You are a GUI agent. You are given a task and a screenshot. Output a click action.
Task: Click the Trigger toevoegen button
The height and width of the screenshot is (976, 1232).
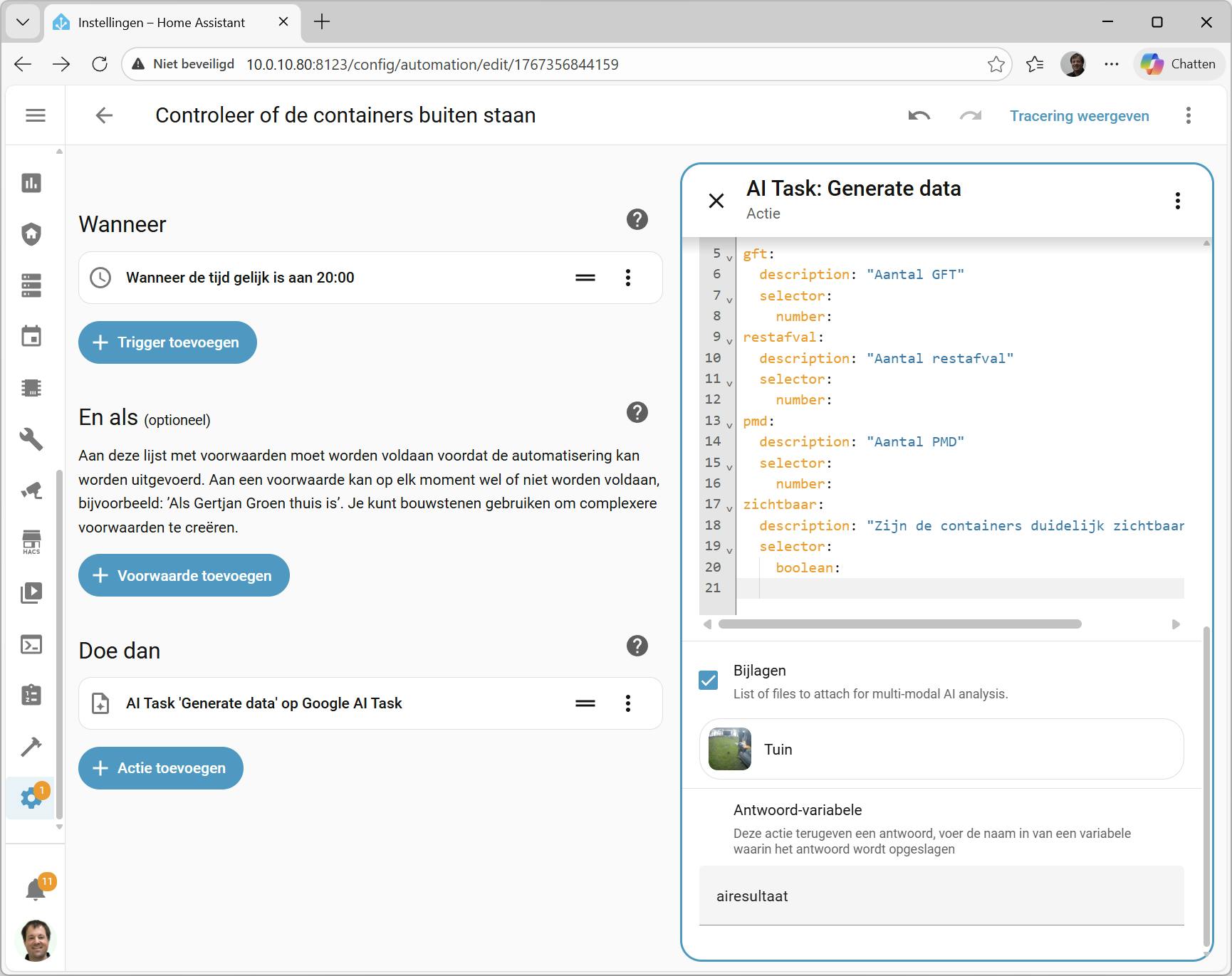167,342
